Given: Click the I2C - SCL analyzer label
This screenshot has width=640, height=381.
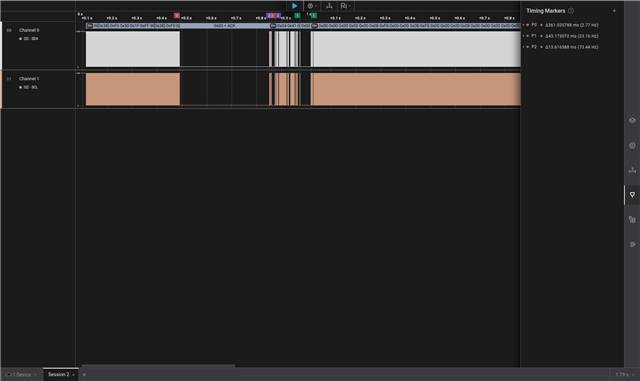Looking at the screenshot, I should click(30, 87).
